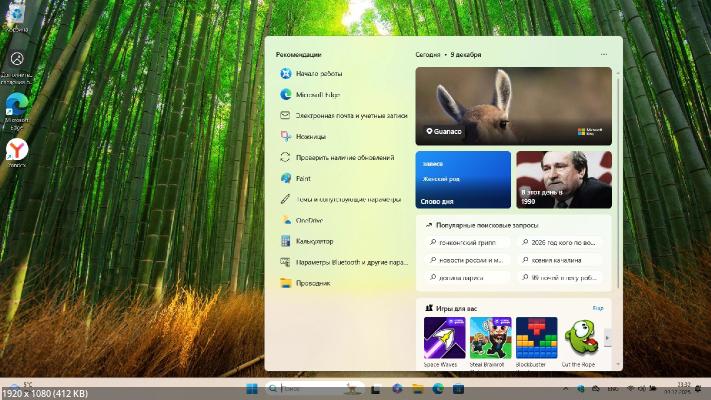Image resolution: width=711 pixels, height=400 pixels.
Task: Click the search panel vertical scrollbar
Action: point(618,200)
